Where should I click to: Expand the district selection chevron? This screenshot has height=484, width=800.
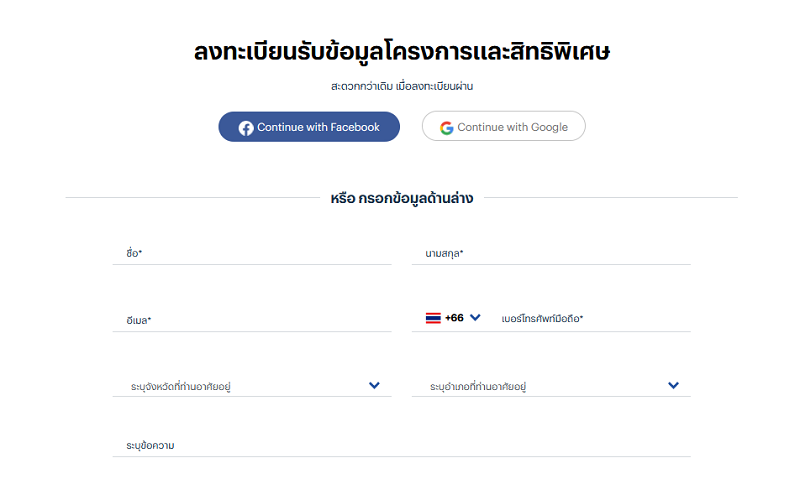673,386
